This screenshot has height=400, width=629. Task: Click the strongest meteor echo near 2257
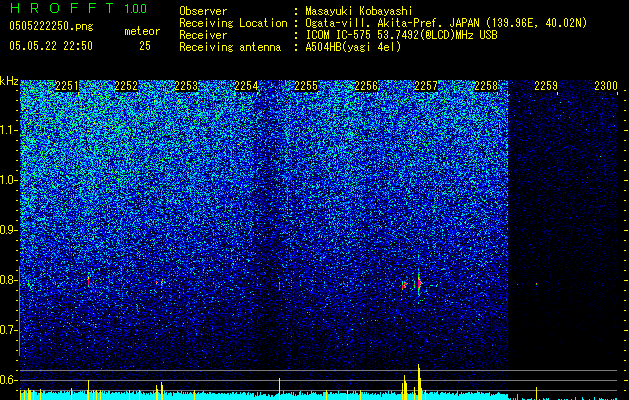[x=419, y=284]
